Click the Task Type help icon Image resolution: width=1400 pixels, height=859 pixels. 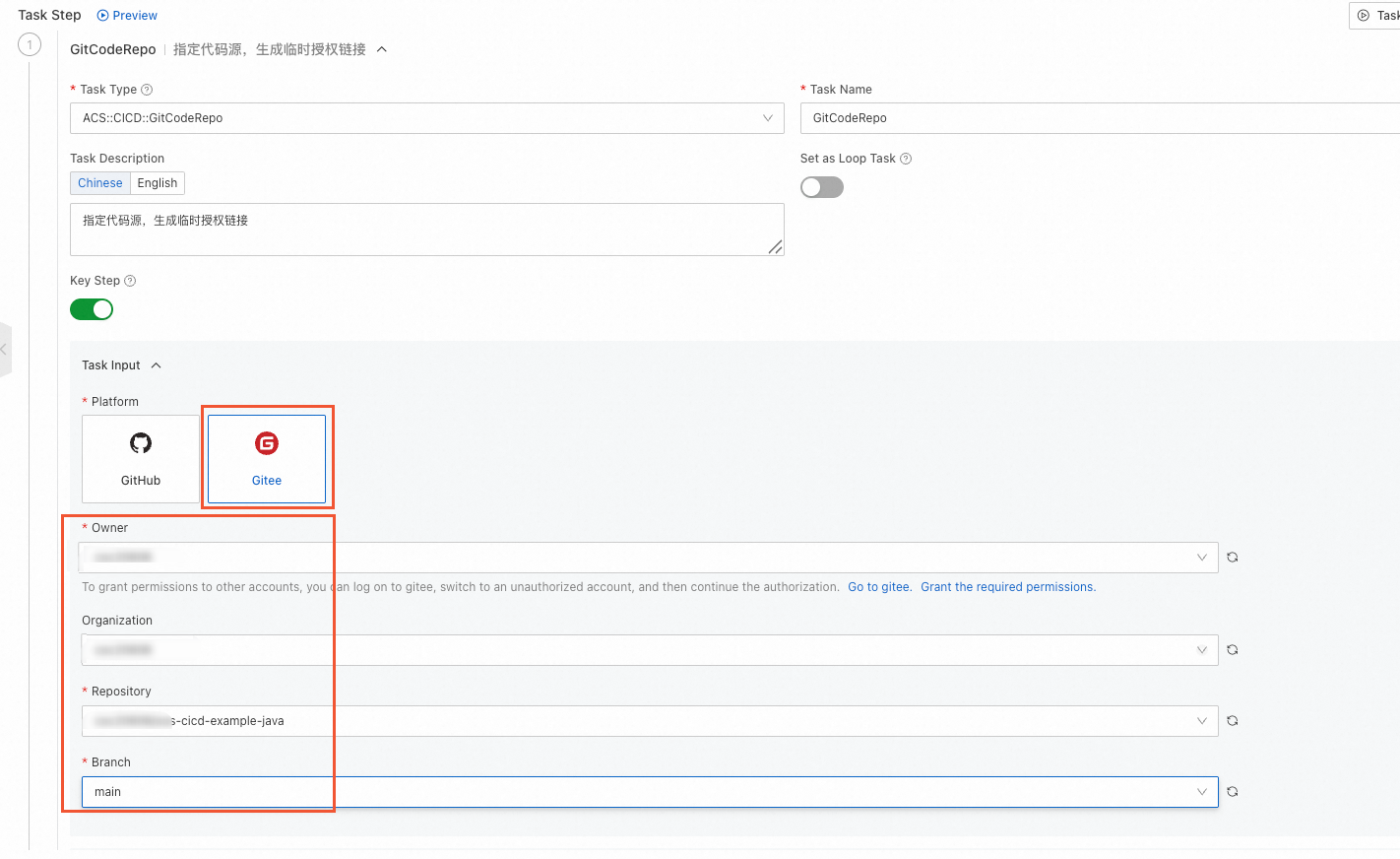pos(147,90)
